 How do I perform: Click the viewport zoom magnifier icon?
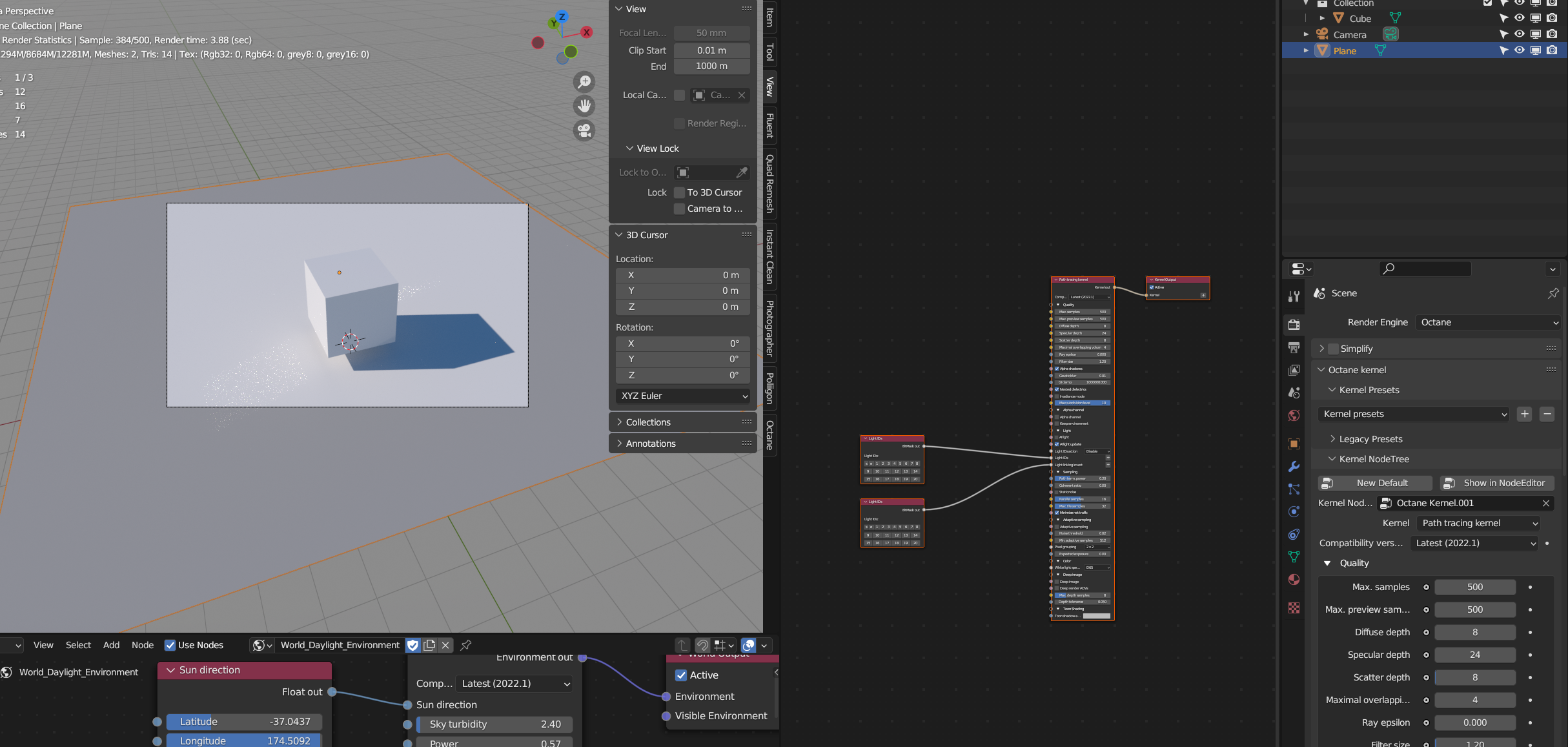[x=584, y=82]
